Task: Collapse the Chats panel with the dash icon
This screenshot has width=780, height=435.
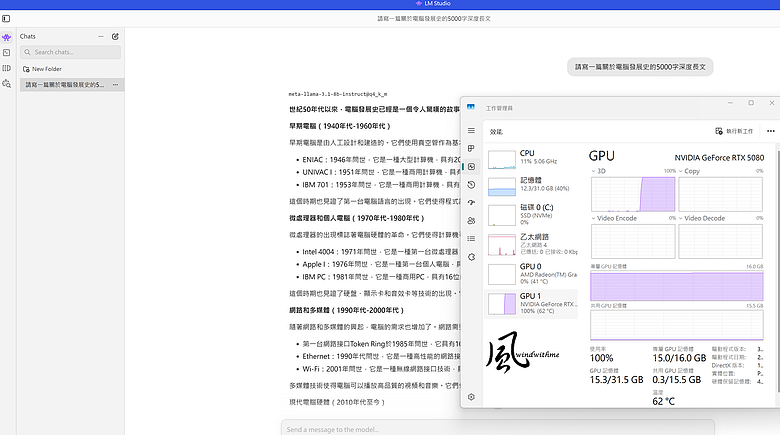Action: pyautogui.click(x=101, y=36)
